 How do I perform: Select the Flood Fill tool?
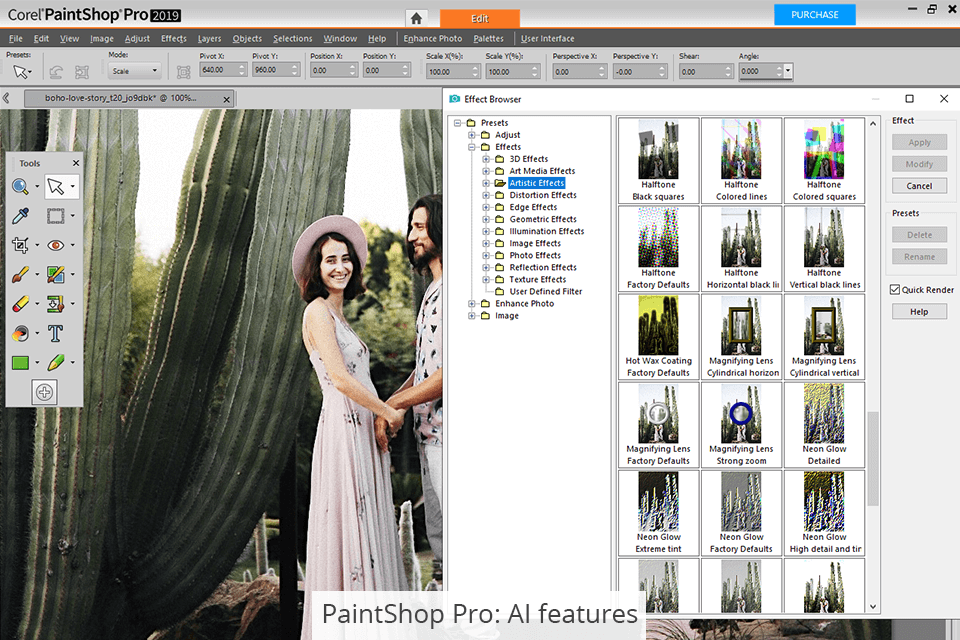pos(56,304)
